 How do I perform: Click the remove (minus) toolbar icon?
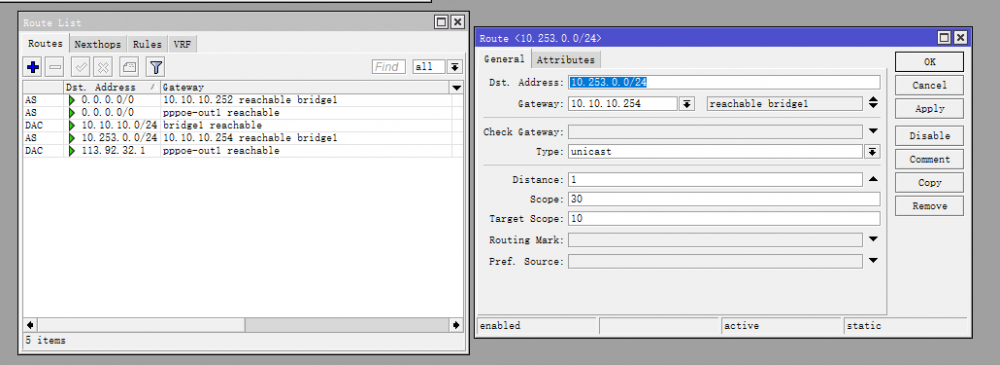(55, 66)
